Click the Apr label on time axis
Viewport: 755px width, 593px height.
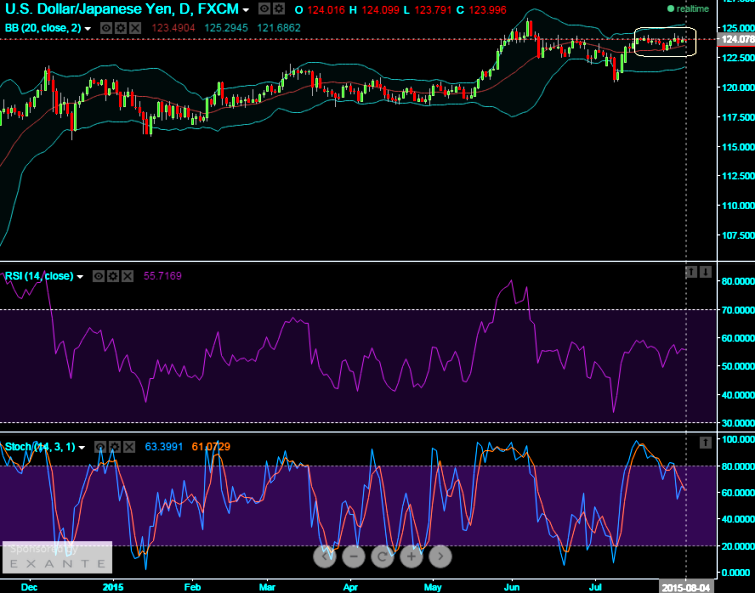point(351,587)
